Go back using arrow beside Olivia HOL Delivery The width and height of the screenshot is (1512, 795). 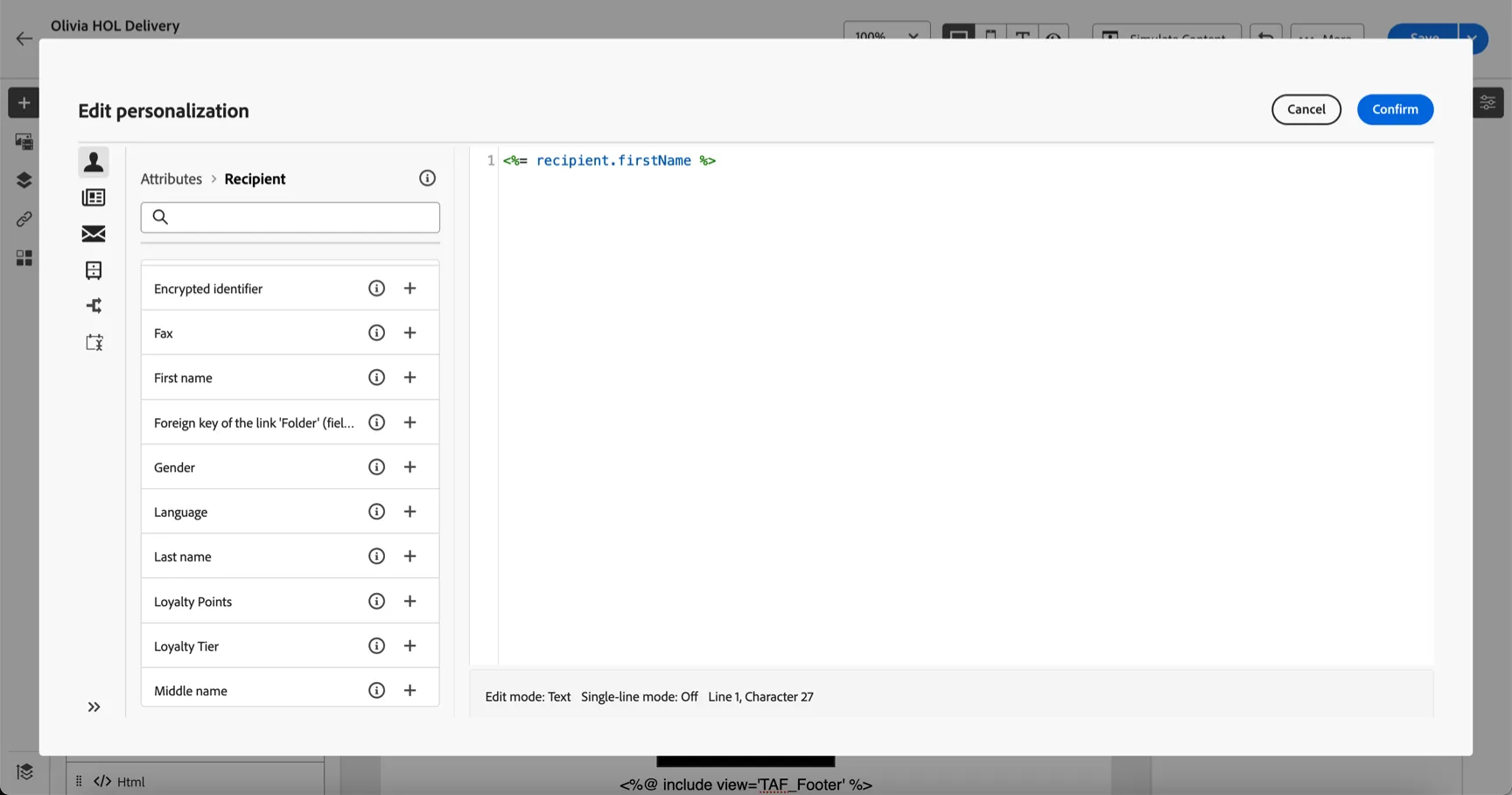pyautogui.click(x=24, y=38)
